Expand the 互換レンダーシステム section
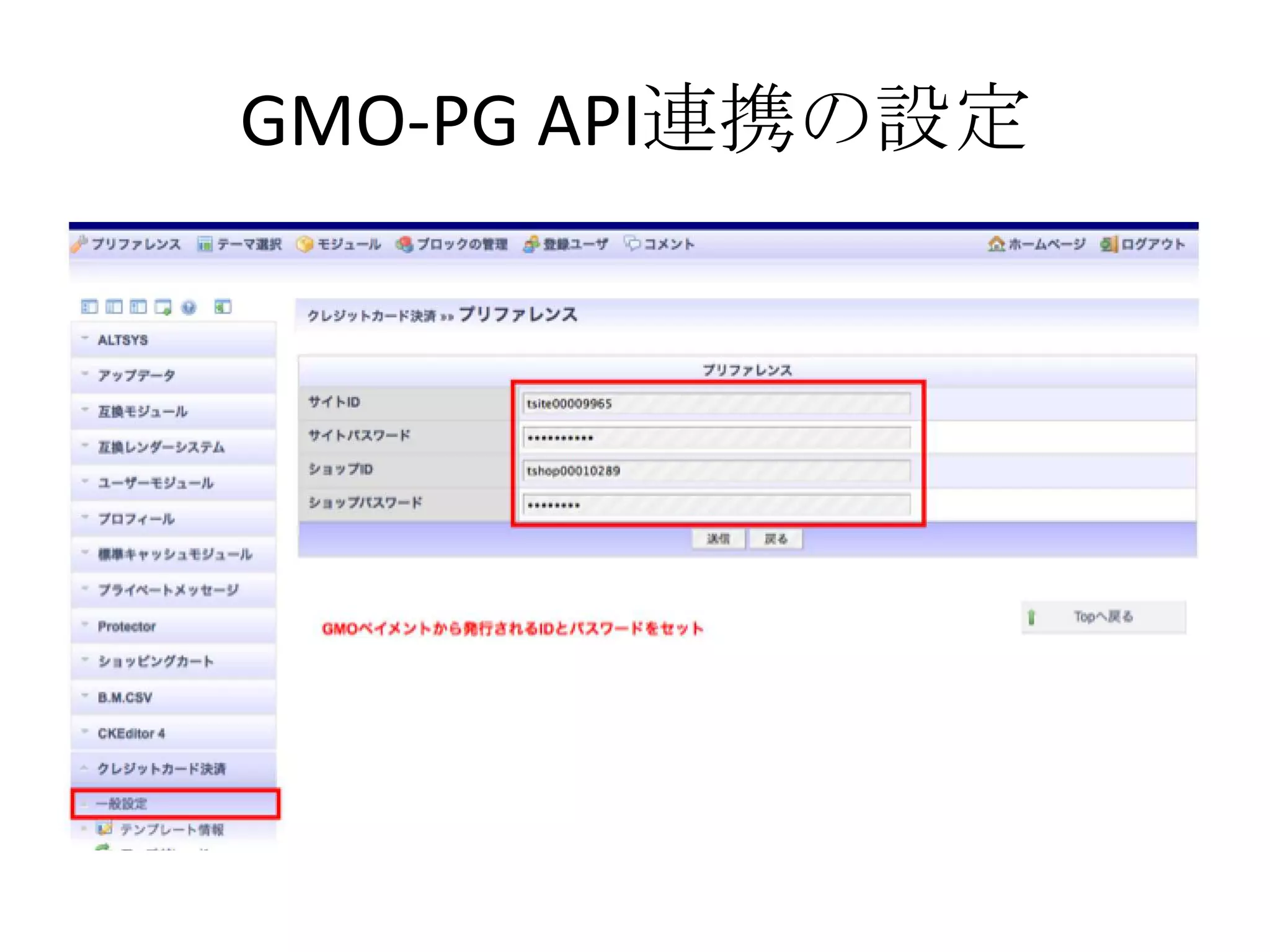 pos(174,447)
